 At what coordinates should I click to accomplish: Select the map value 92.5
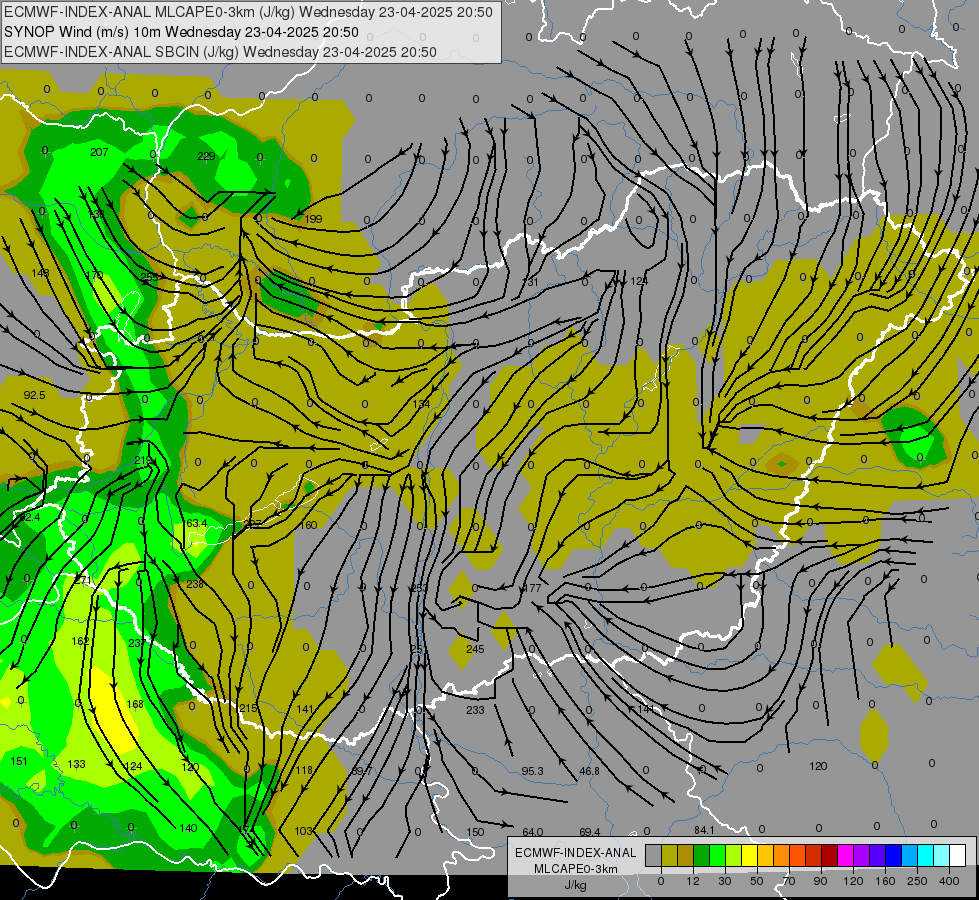pos(34,395)
